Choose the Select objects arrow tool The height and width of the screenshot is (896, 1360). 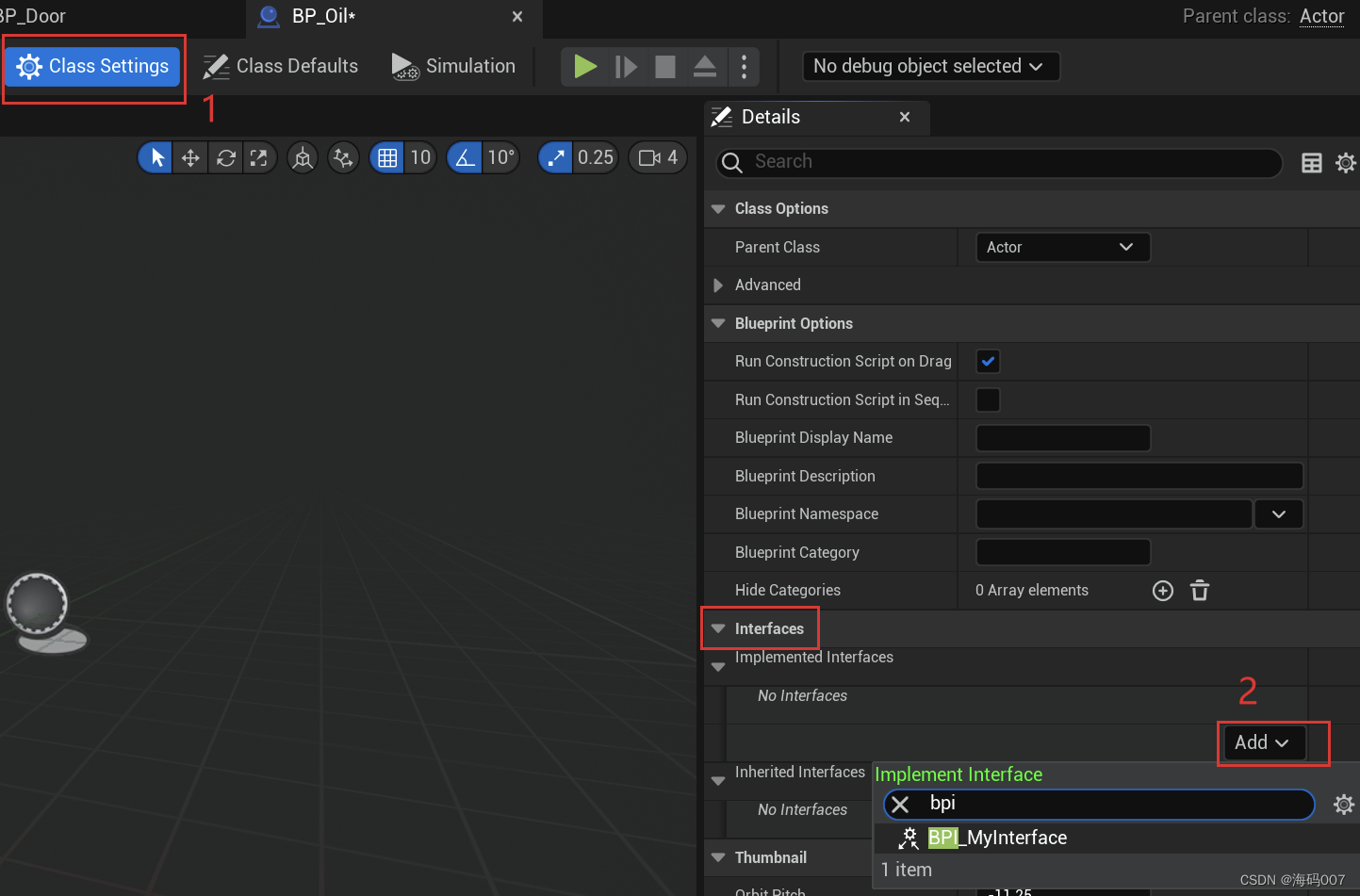157,157
